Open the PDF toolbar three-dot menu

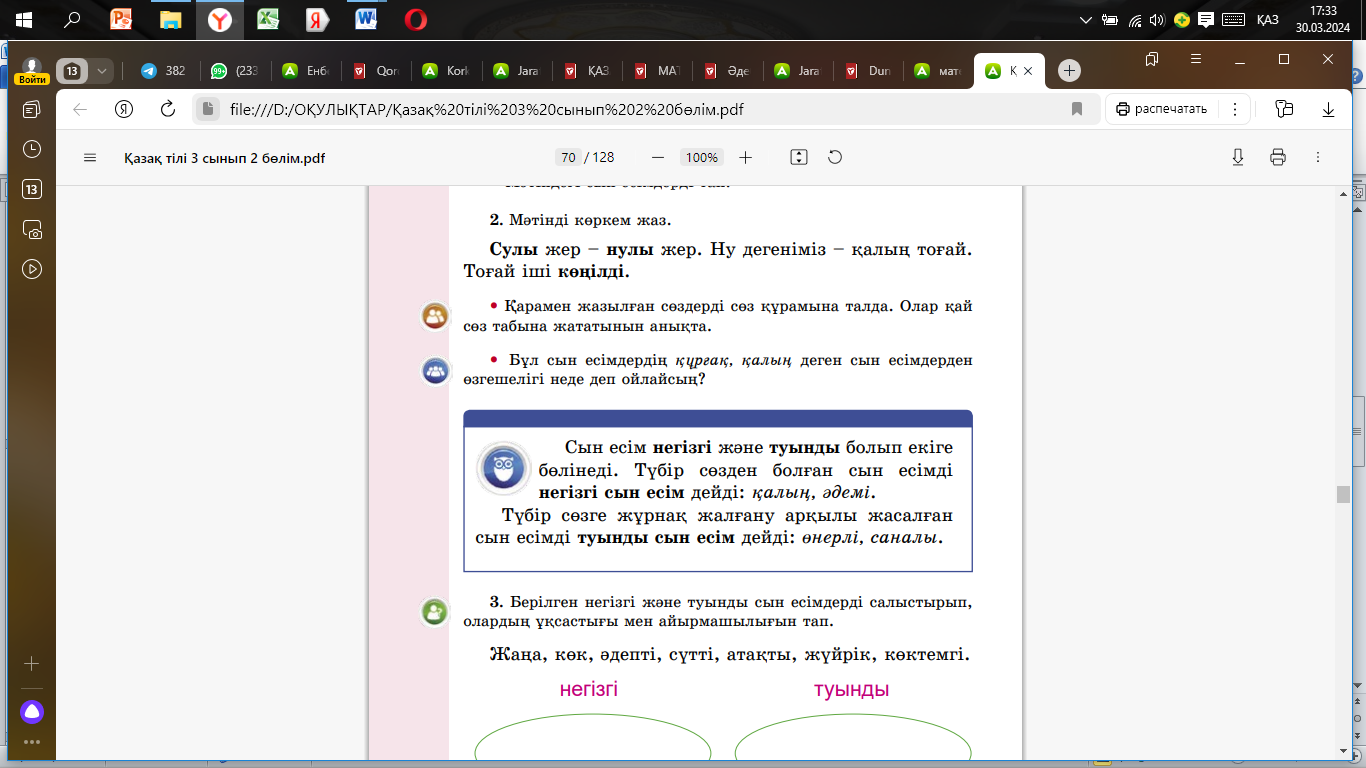1317,158
